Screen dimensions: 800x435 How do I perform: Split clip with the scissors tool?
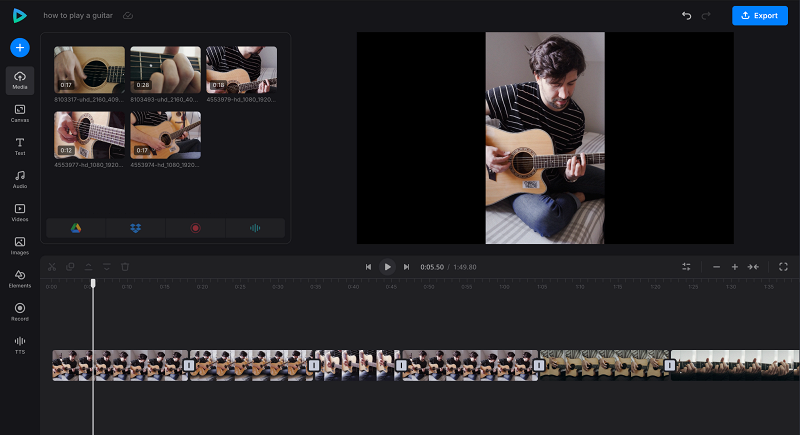coord(52,267)
